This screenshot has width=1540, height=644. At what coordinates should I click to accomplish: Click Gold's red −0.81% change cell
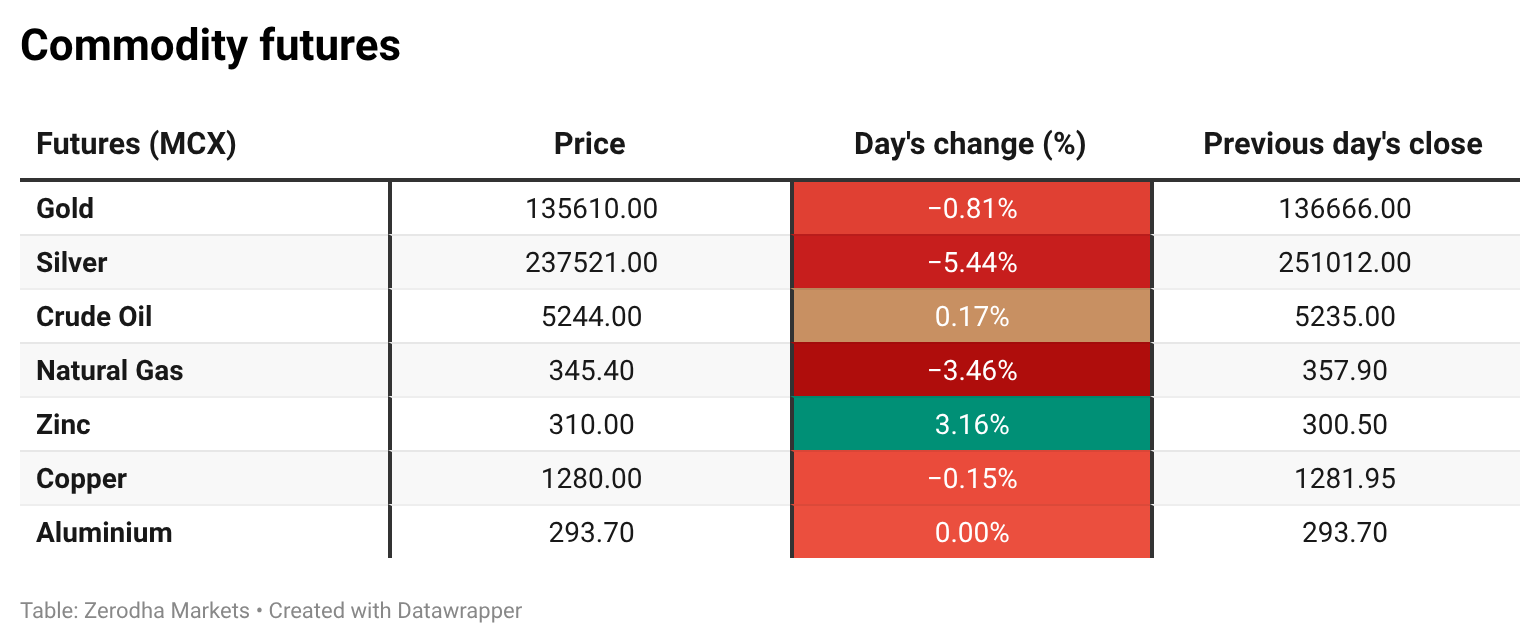(972, 209)
